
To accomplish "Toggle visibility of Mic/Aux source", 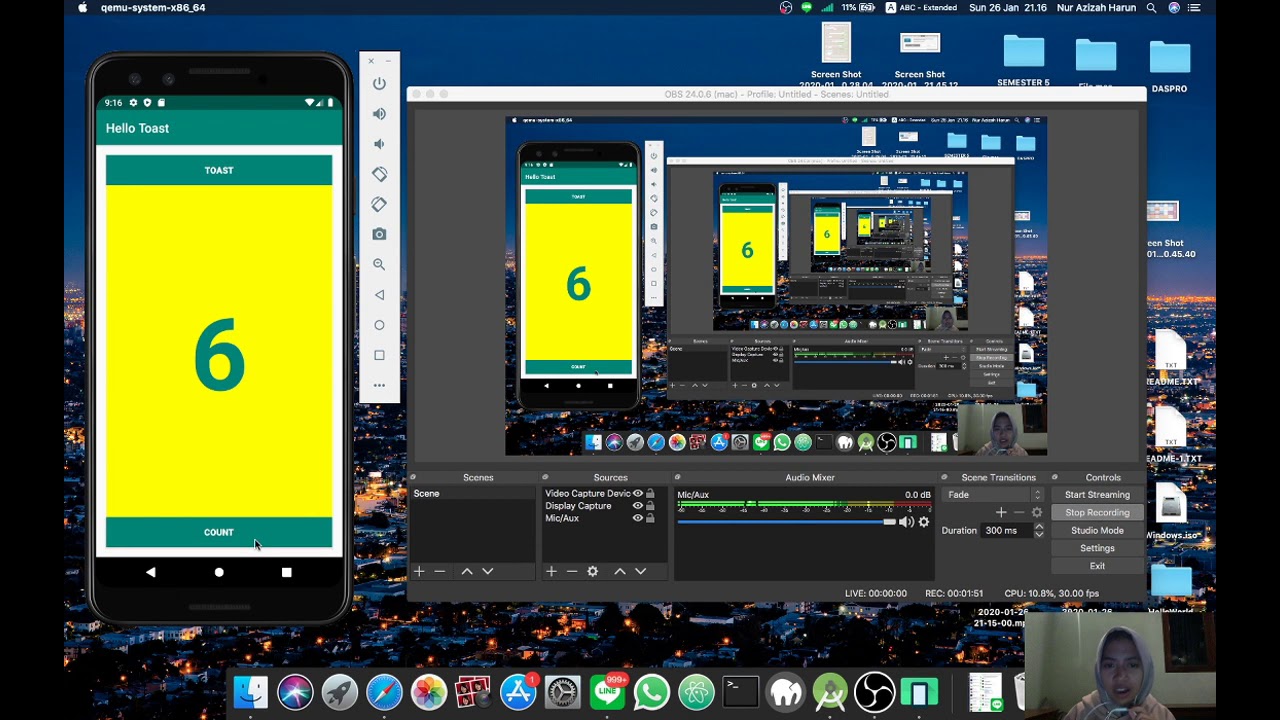I will (x=637, y=518).
